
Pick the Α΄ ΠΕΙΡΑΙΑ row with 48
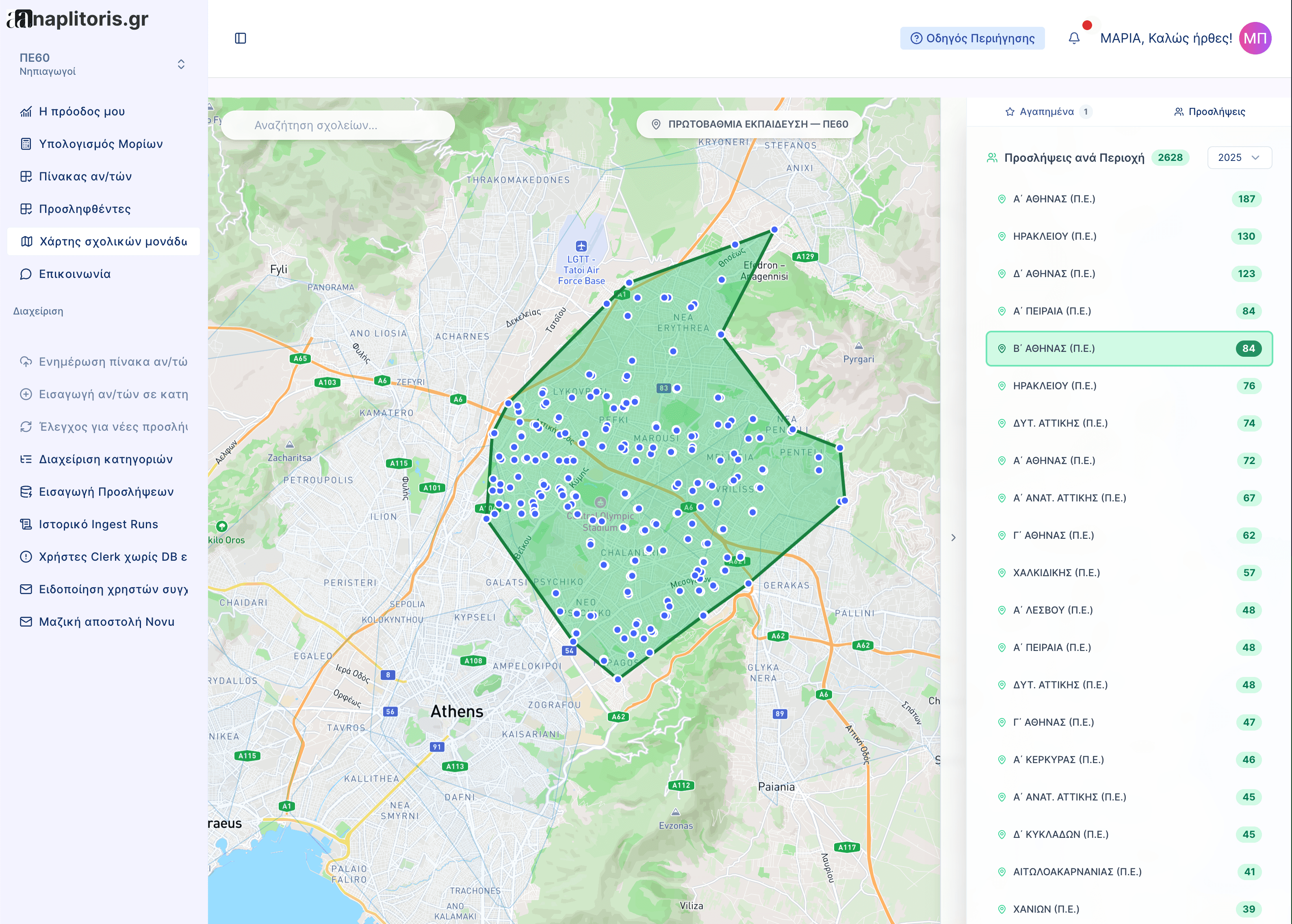[1129, 647]
